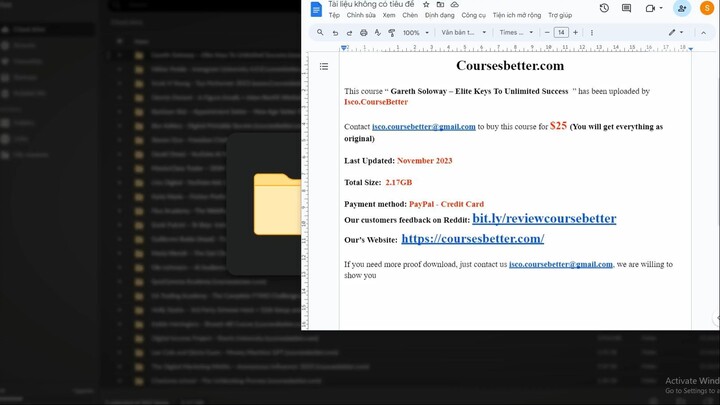The height and width of the screenshot is (405, 720).
Task: Click the font size field showing 14
Action: 561,33
